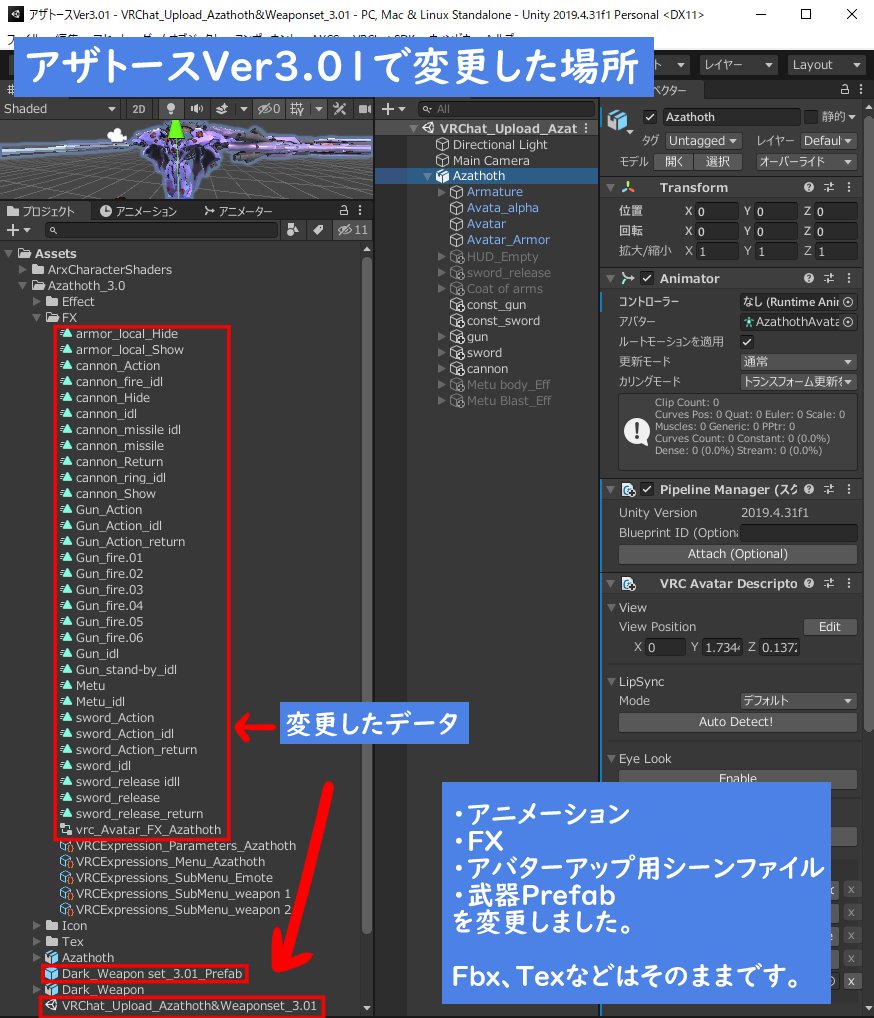Image resolution: width=874 pixels, height=1018 pixels.
Task: Click search by type icon in Project
Action: [x=293, y=230]
